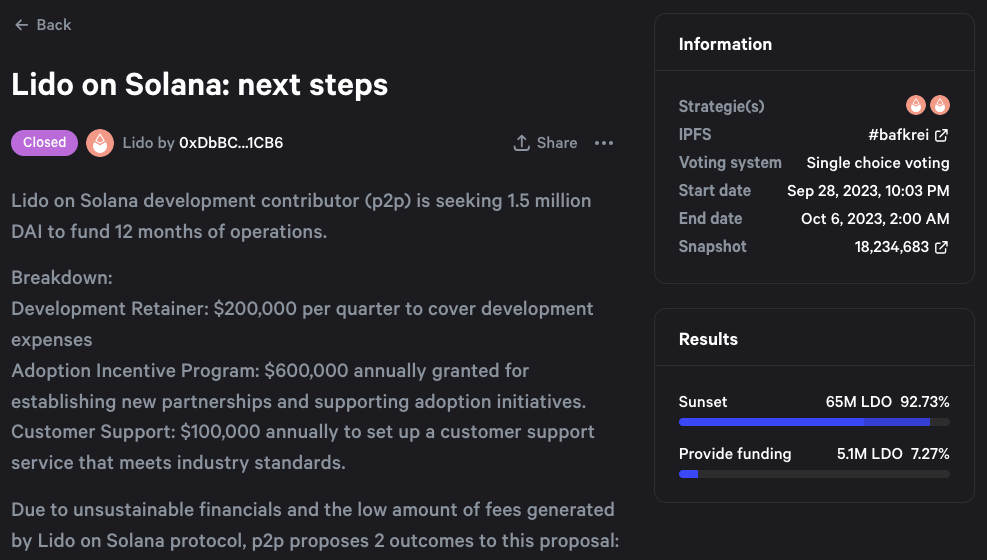
Task: Click the Sunset result label
Action: click(x=703, y=402)
